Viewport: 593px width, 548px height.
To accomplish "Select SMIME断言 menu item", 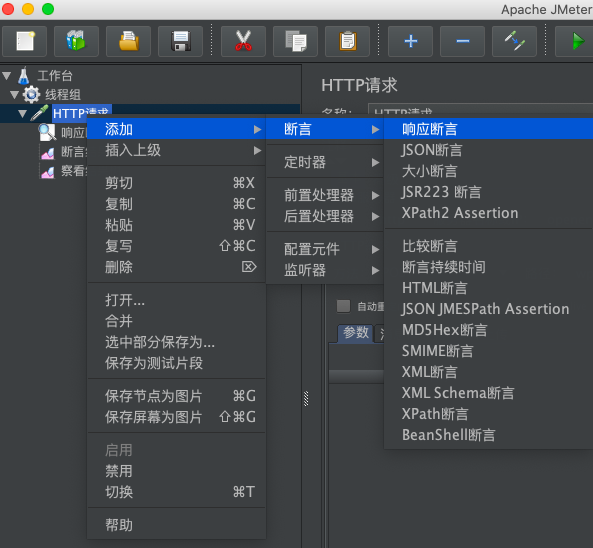I will (489, 351).
